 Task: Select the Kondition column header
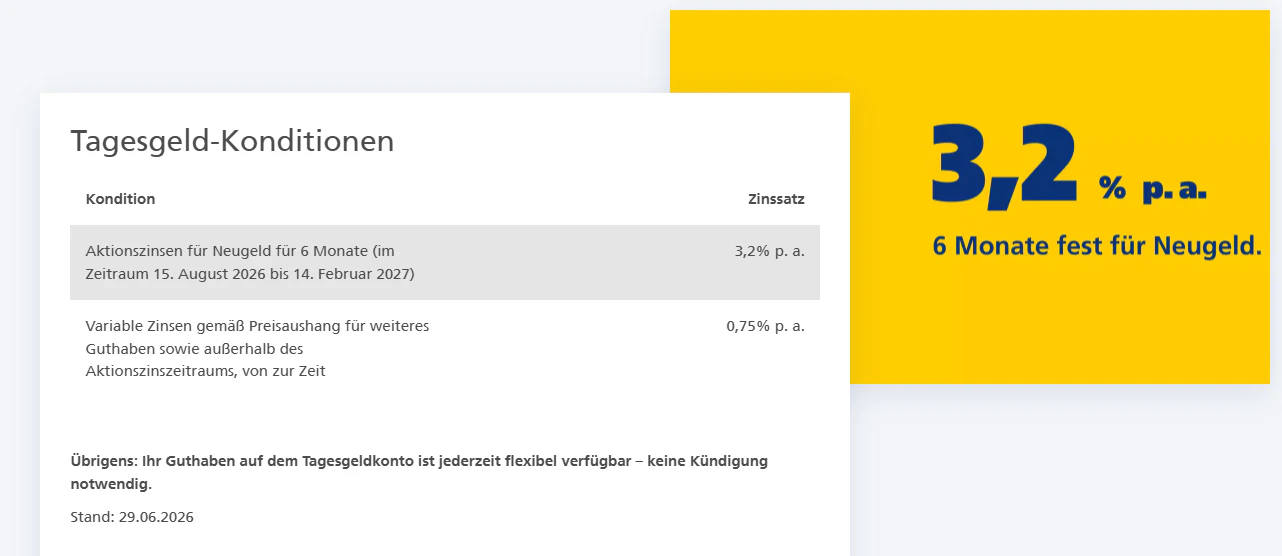pyautogui.click(x=120, y=199)
